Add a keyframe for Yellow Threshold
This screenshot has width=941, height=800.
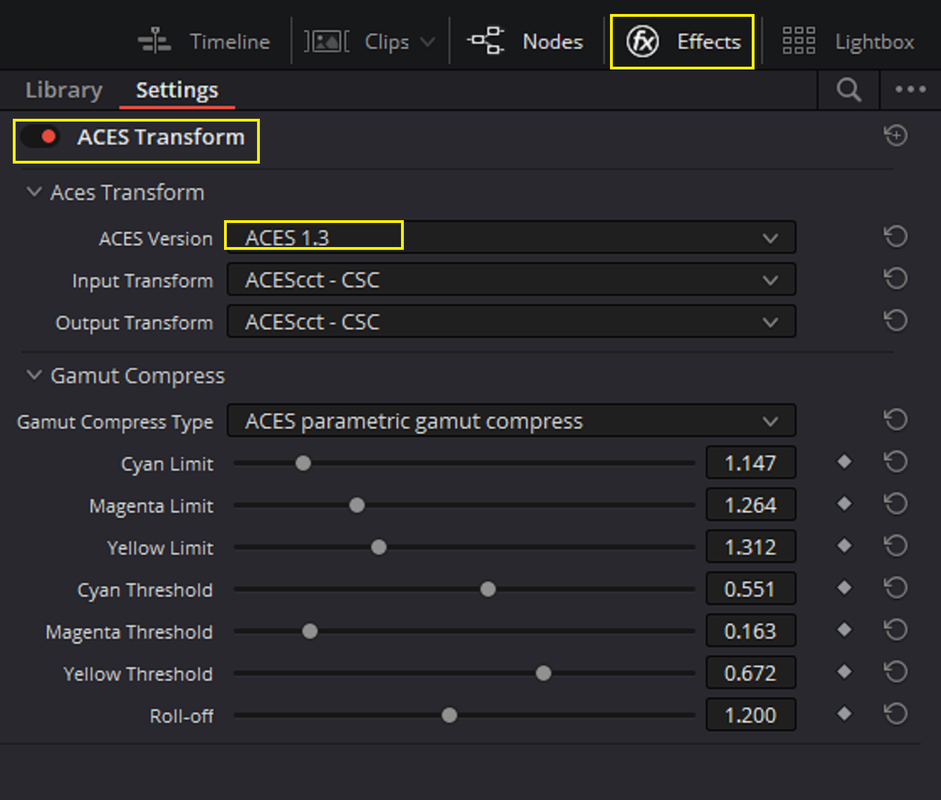(844, 672)
